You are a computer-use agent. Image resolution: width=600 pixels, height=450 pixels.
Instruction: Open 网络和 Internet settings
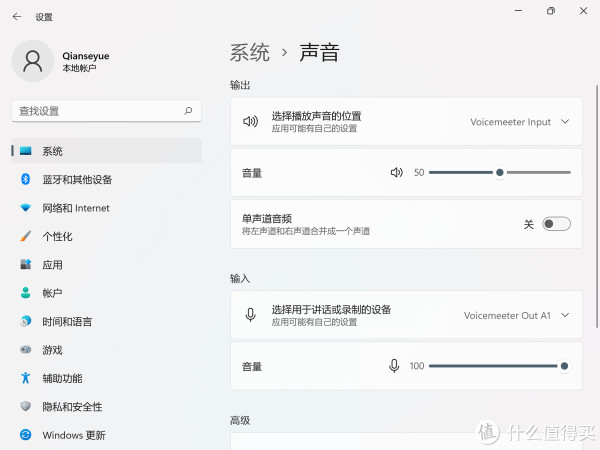76,208
